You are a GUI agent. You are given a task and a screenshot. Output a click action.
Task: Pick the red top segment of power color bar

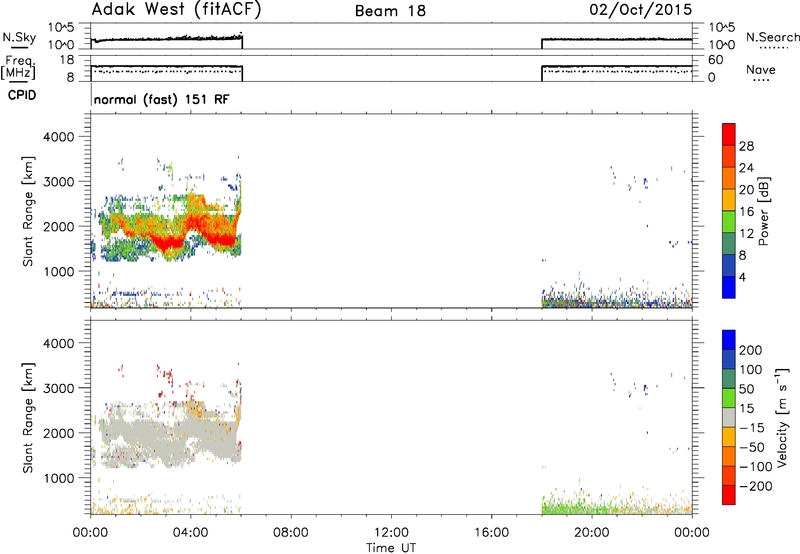[x=729, y=135]
